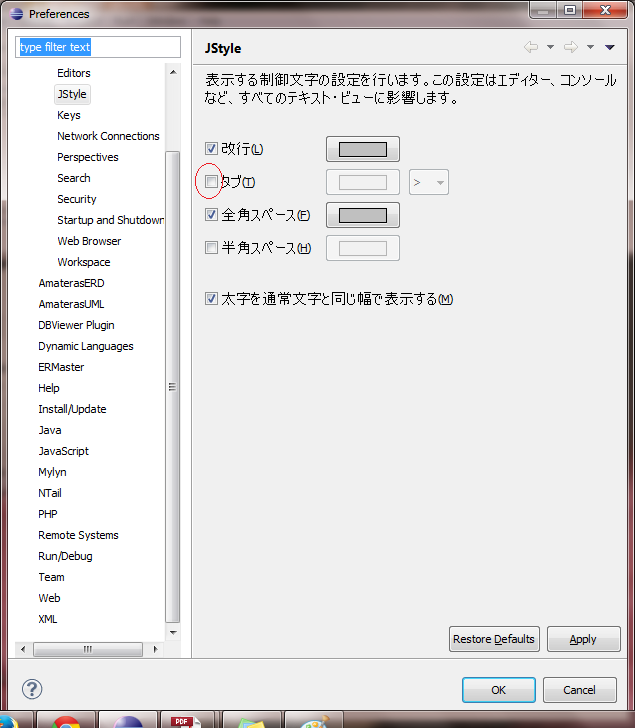635x728 pixels.
Task: Select DBViewer Plugin in the tree
Action: (x=76, y=325)
